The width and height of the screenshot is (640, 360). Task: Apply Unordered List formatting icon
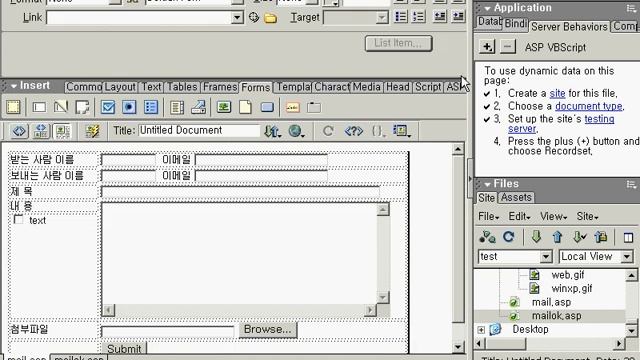(401, 17)
